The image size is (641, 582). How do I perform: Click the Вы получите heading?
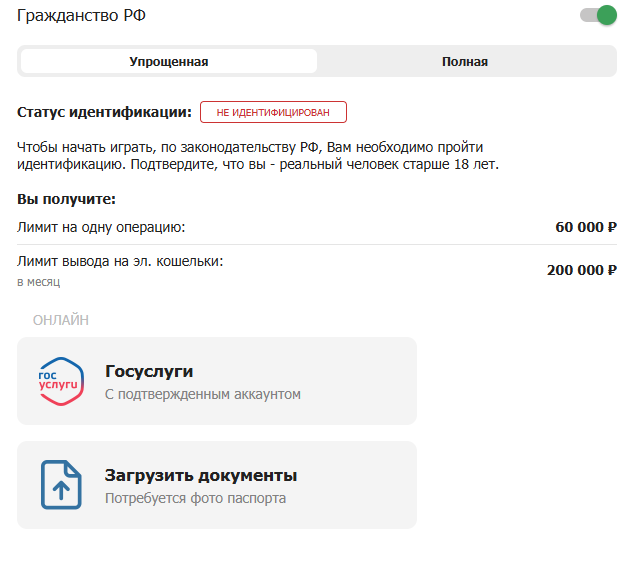pos(66,199)
